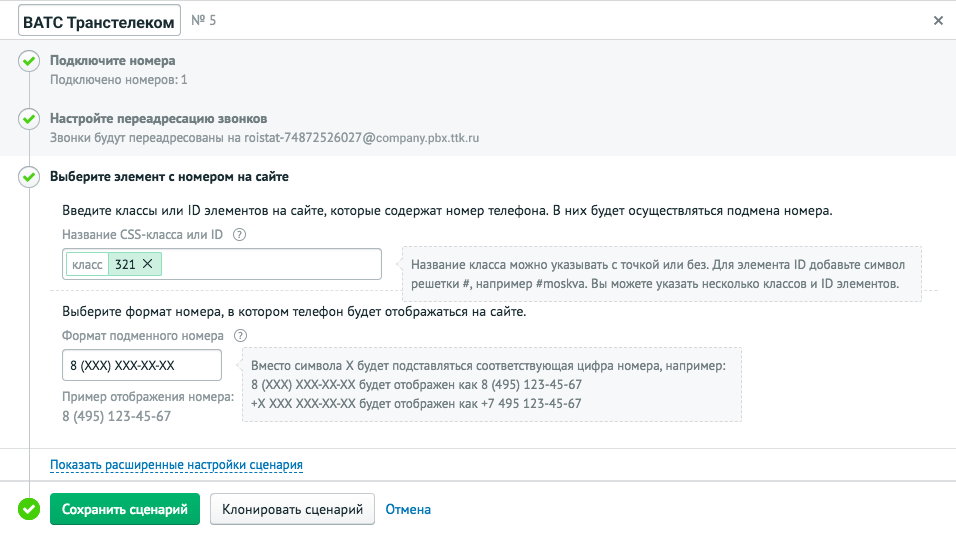The image size is (956, 536).
Task: Remove the 321 class tag
Action: pos(148,264)
